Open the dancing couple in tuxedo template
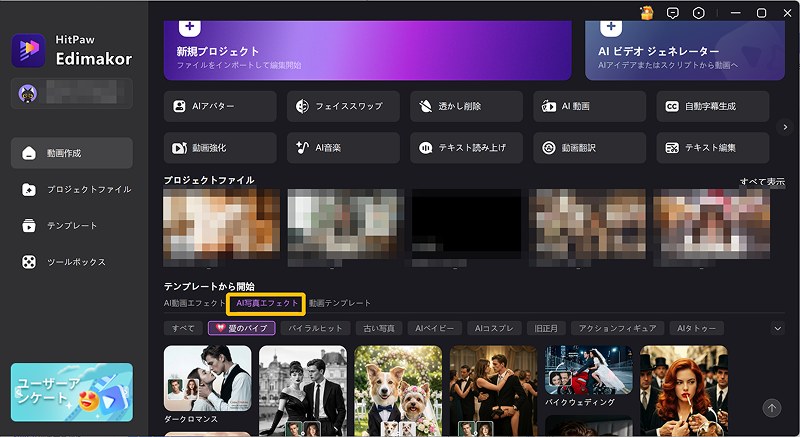This screenshot has width=800, height=437. coord(494,391)
